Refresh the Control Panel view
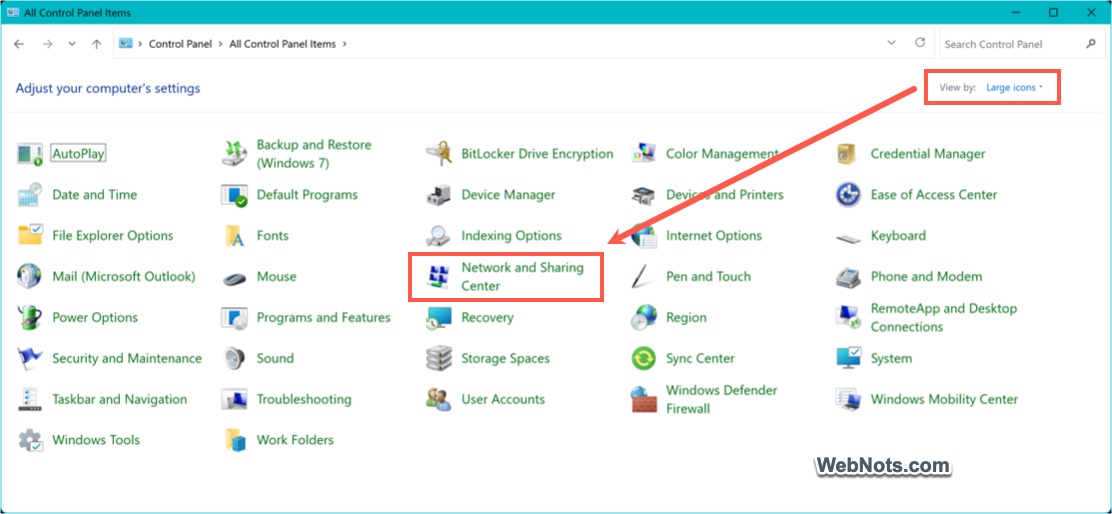Image resolution: width=1112 pixels, height=514 pixels. (920, 43)
